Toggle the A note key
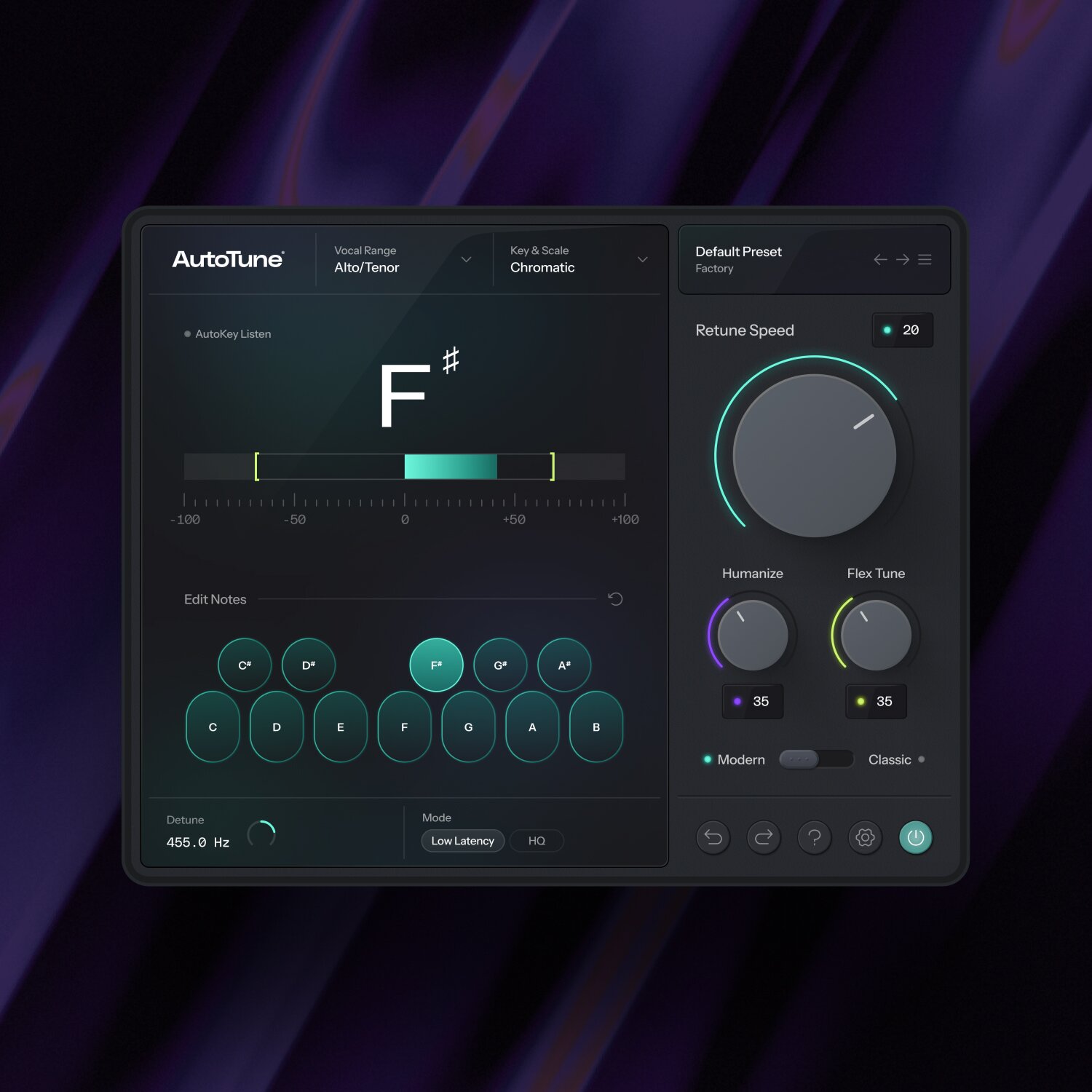 [532, 727]
